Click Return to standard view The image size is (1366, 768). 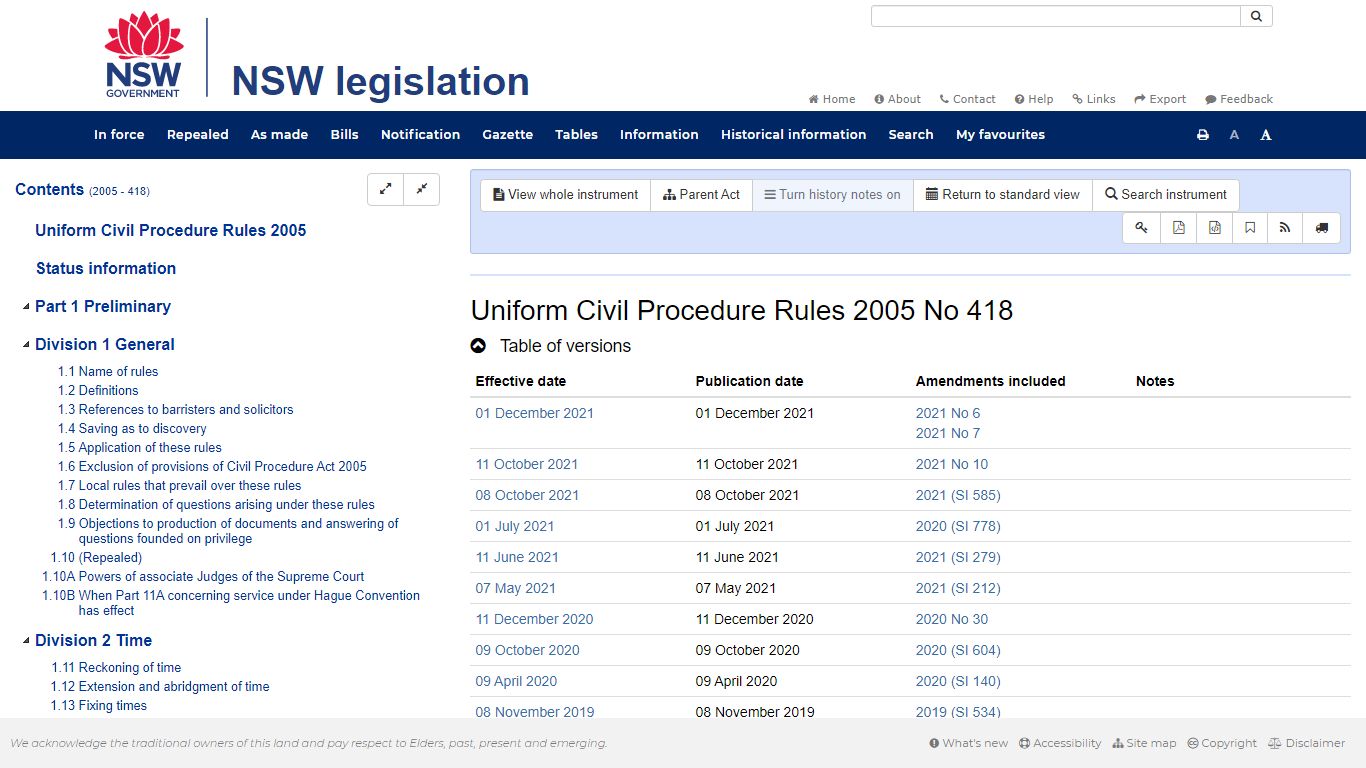pyautogui.click(x=1003, y=195)
